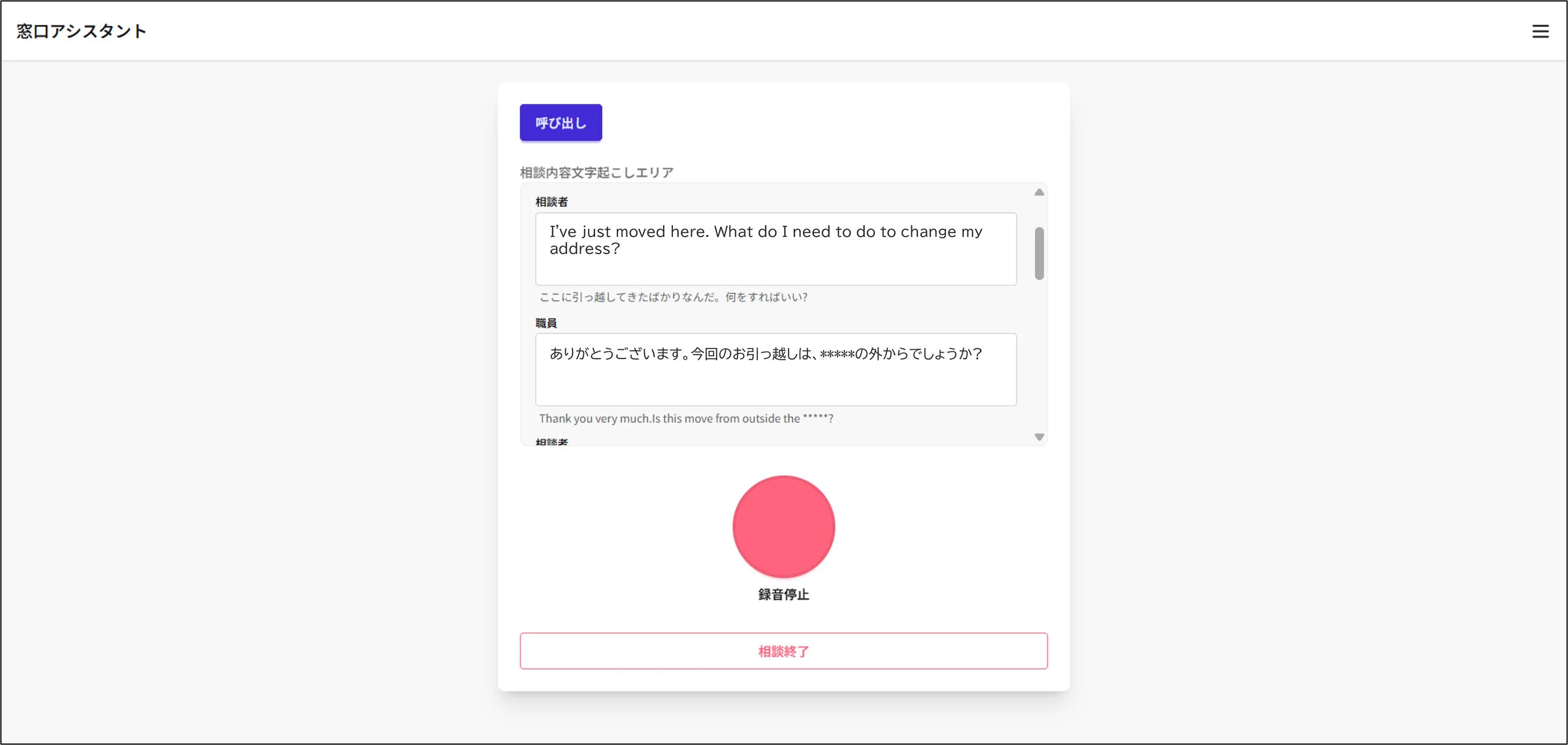
Task: Click the 相談内容文字起こしエリア label
Action: (596, 172)
